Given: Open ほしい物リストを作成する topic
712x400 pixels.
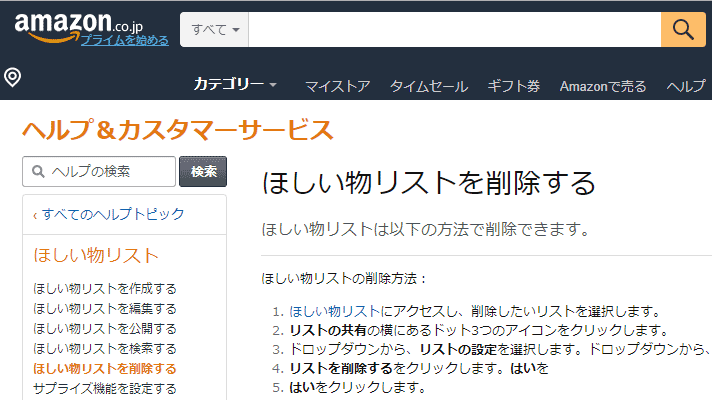Looking at the screenshot, I should (x=104, y=288).
